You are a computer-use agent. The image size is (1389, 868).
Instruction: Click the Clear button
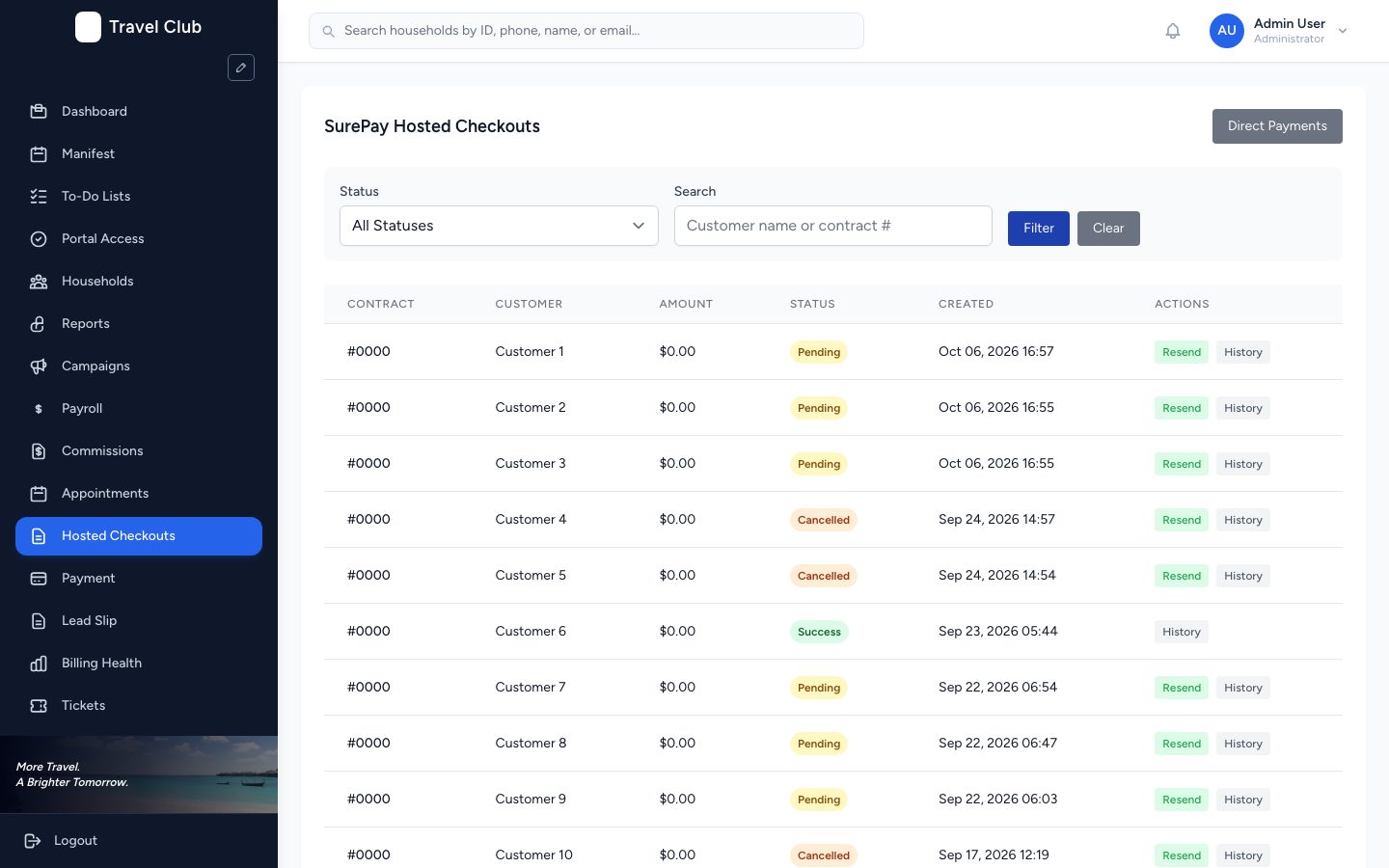pyautogui.click(x=1108, y=229)
